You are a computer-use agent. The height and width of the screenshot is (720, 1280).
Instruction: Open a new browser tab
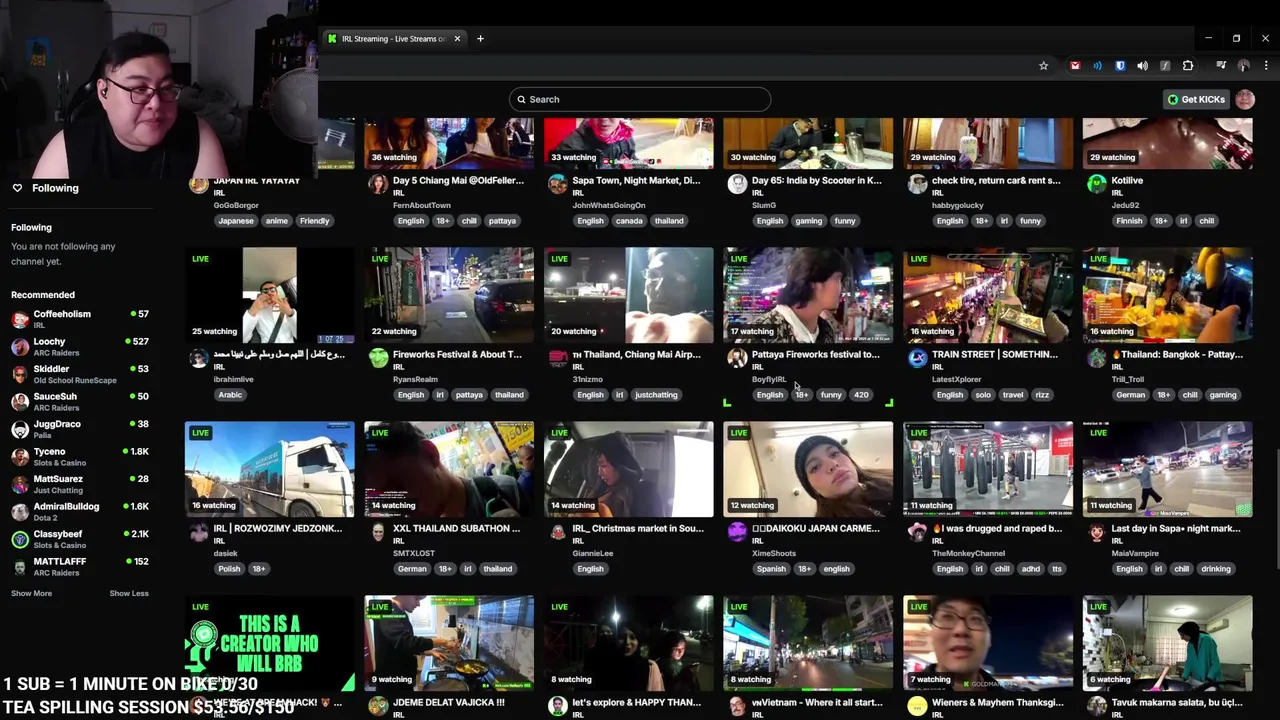click(x=480, y=39)
